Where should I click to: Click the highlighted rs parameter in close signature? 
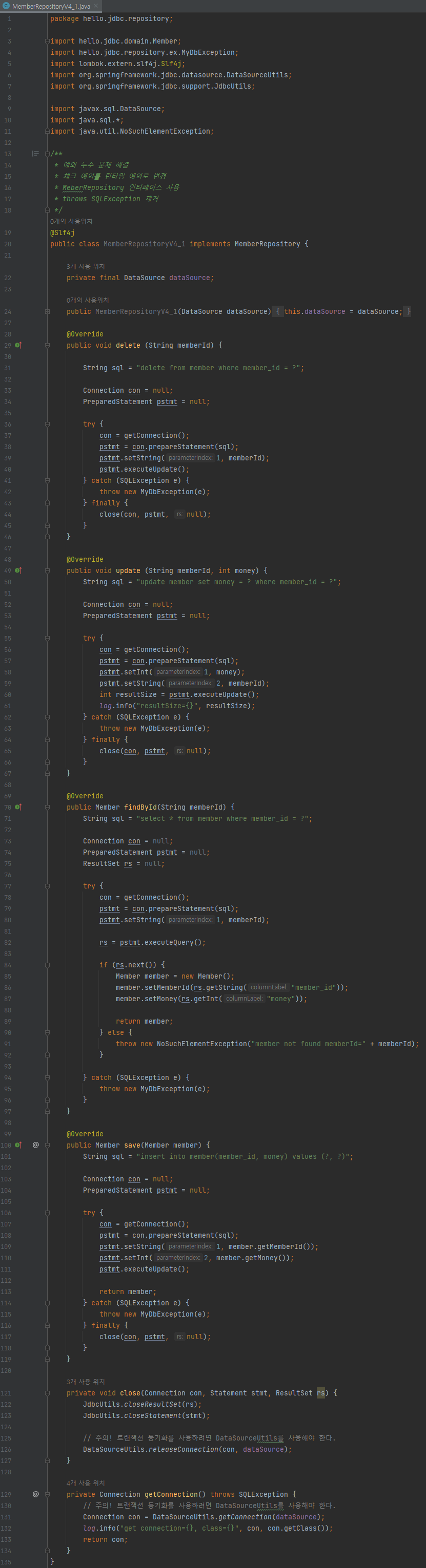[320, 1393]
